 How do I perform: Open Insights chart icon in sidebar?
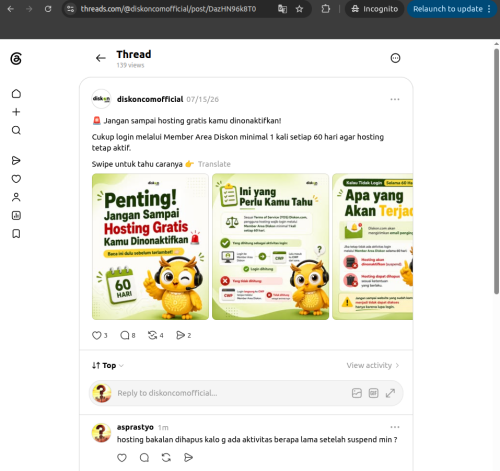pyautogui.click(x=16, y=216)
